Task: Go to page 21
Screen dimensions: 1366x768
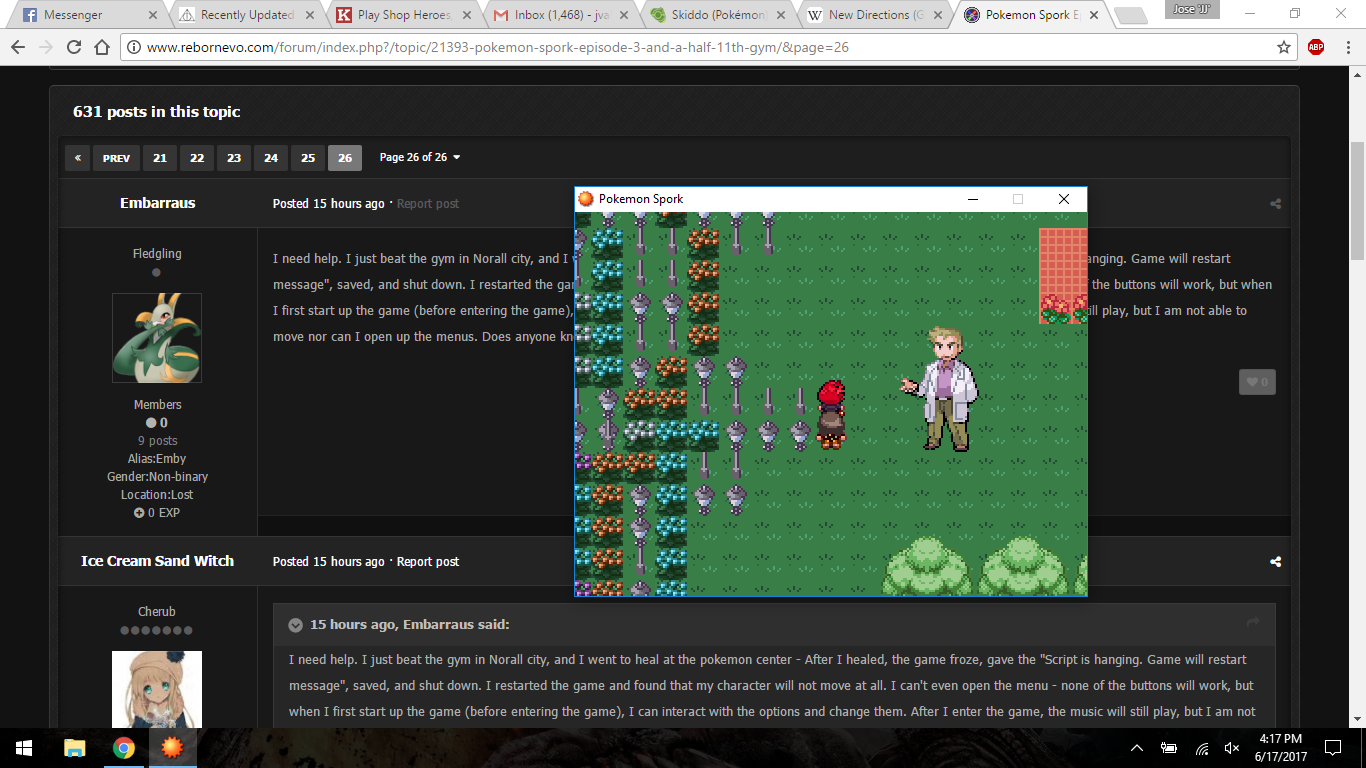Action: (159, 158)
